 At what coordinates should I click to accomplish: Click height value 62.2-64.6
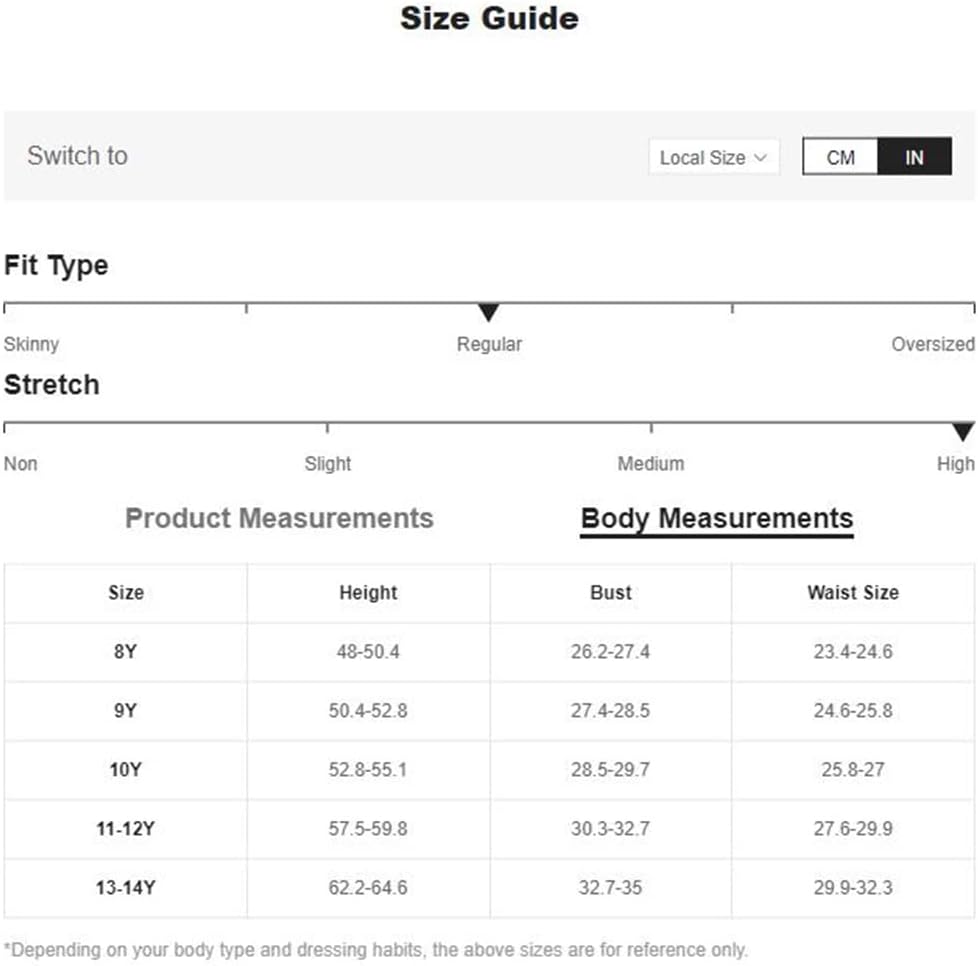pos(368,887)
